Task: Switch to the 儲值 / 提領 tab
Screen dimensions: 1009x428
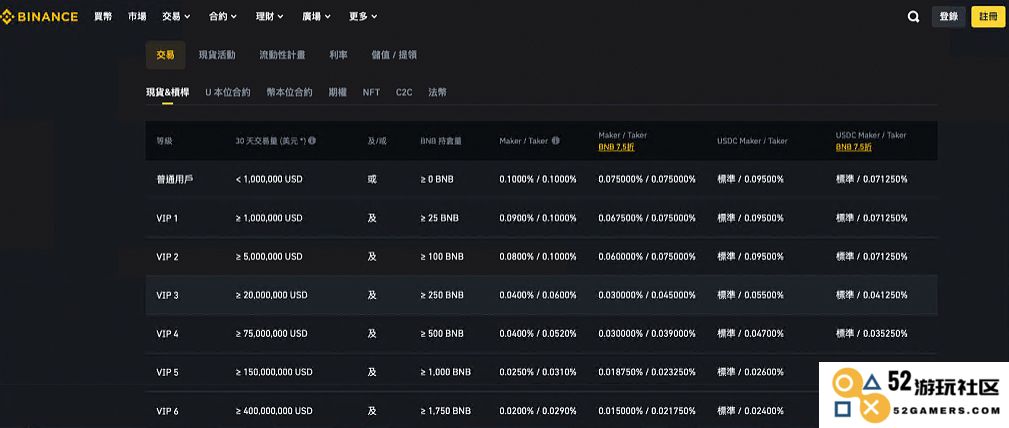Action: click(x=394, y=55)
